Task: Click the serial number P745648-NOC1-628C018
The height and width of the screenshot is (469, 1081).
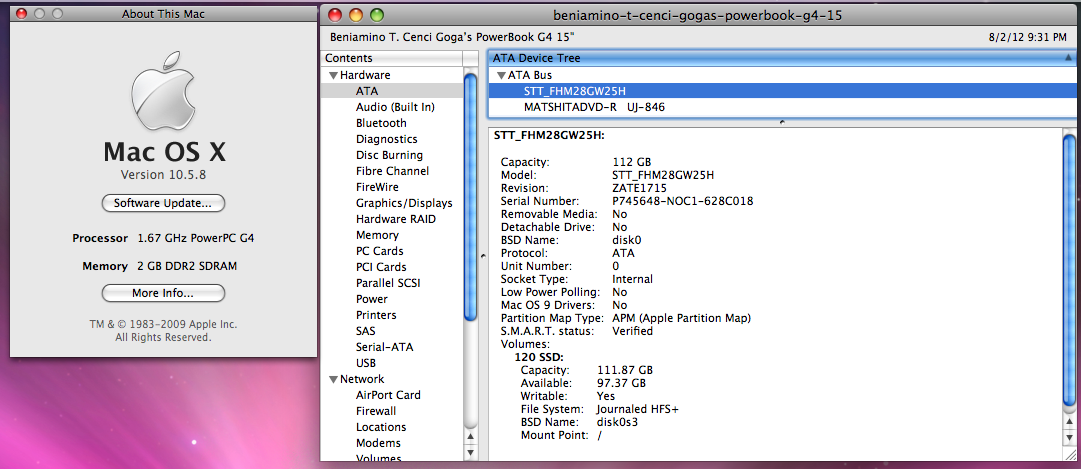Action: 683,201
